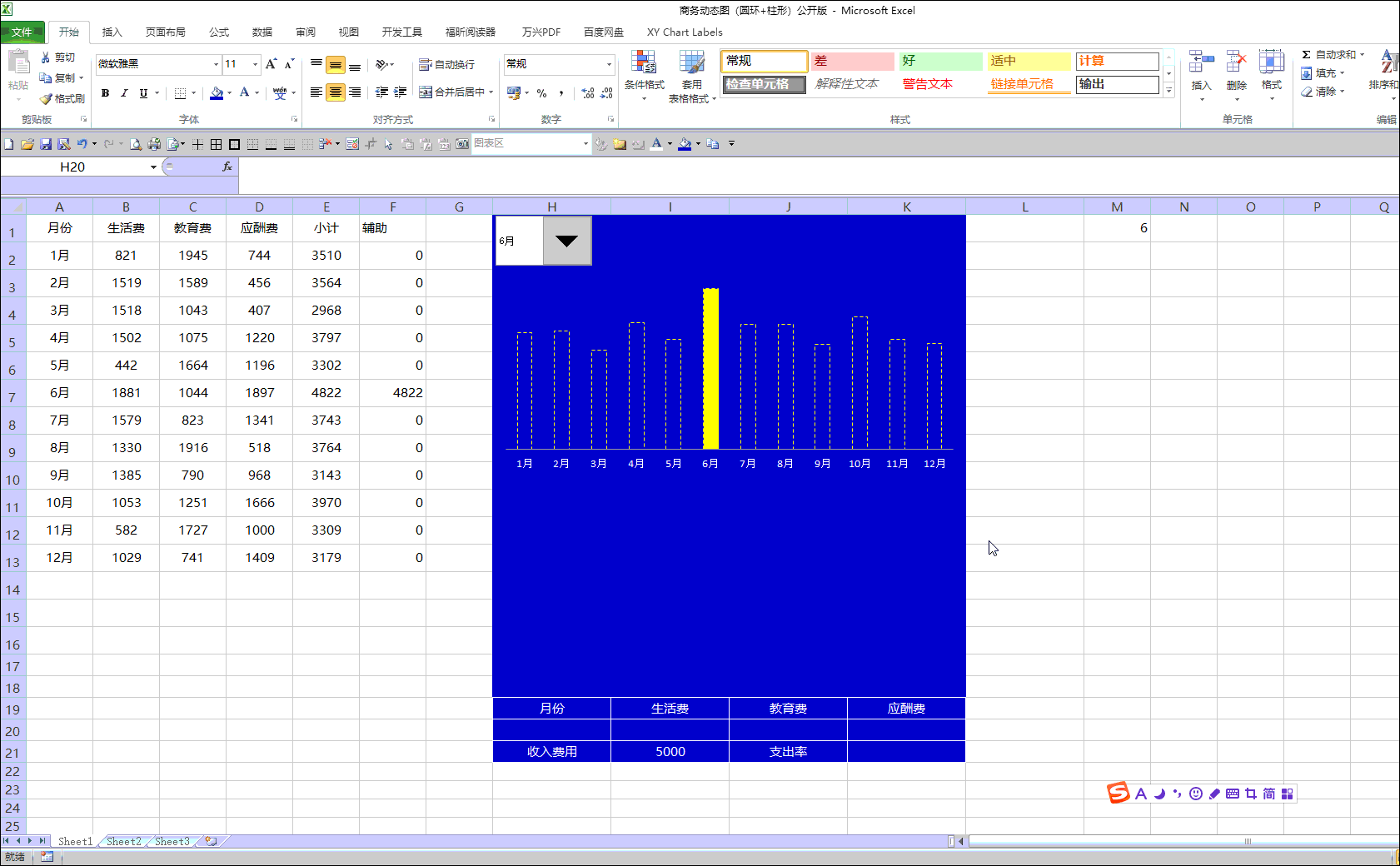Click the Increase Decimal icon
This screenshot has width=1400, height=866.
(x=588, y=92)
